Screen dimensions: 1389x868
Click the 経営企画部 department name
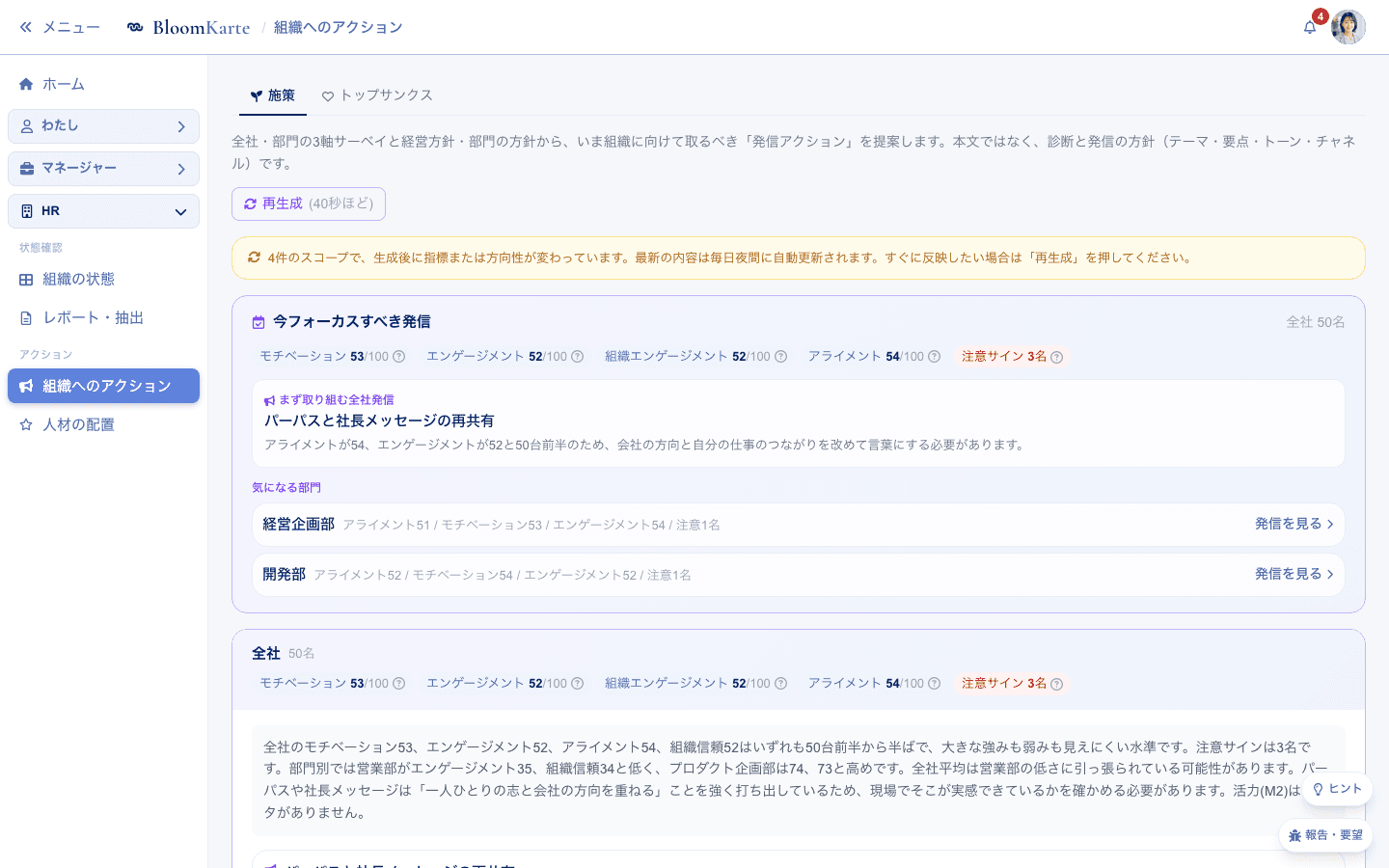tap(299, 524)
